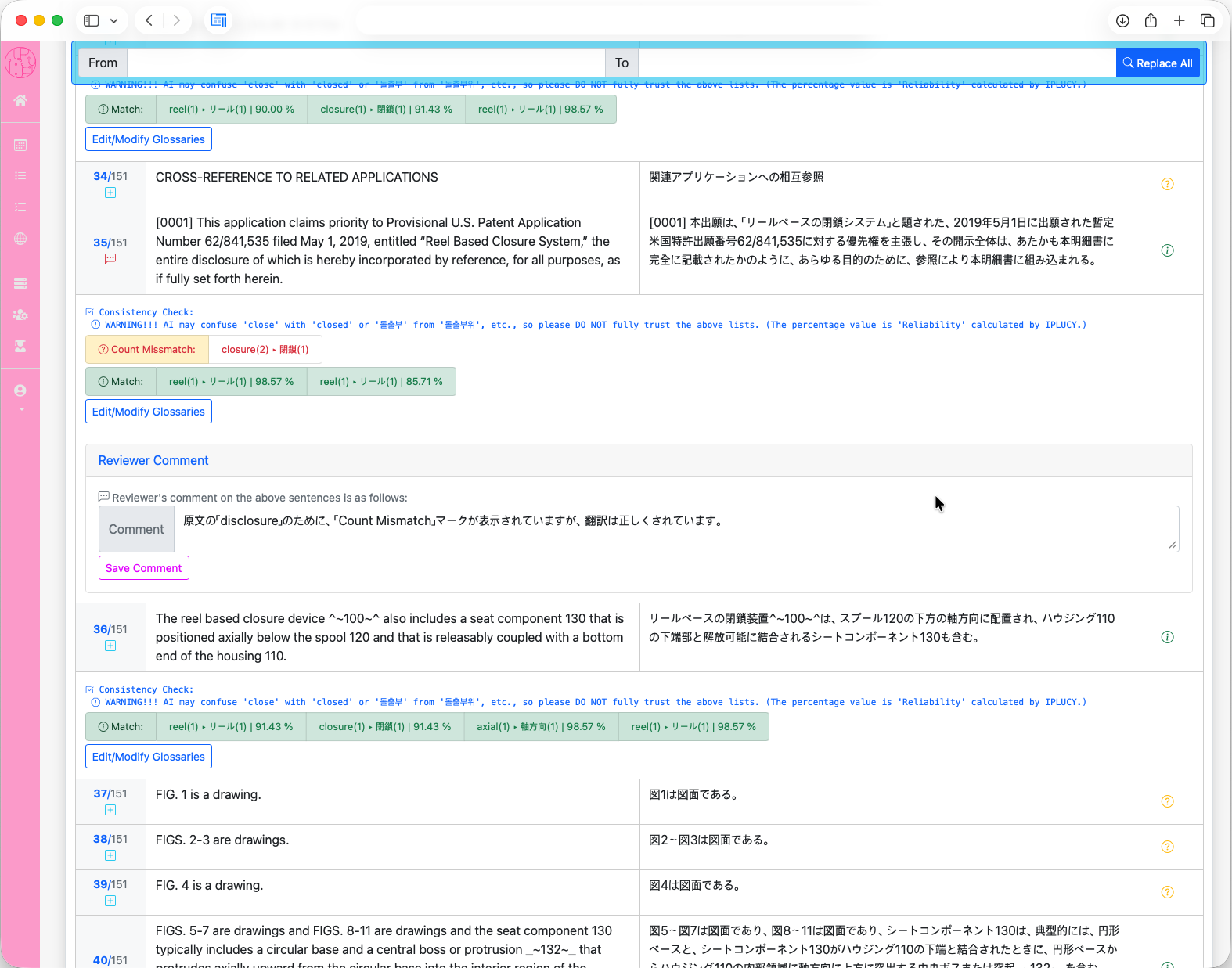Click Edit/Modify Glossaries under segment 36
The width and height of the screenshot is (1232, 968).
149,757
